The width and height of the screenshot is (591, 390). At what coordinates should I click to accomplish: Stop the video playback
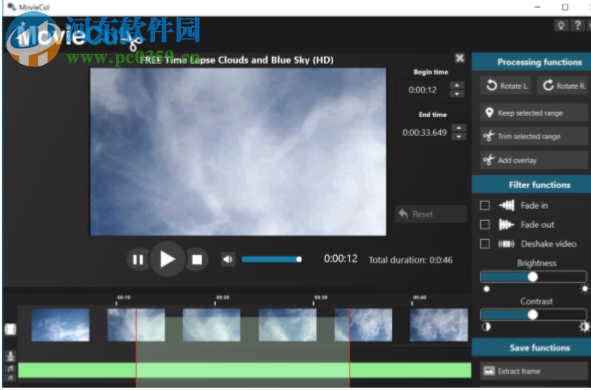tap(197, 260)
